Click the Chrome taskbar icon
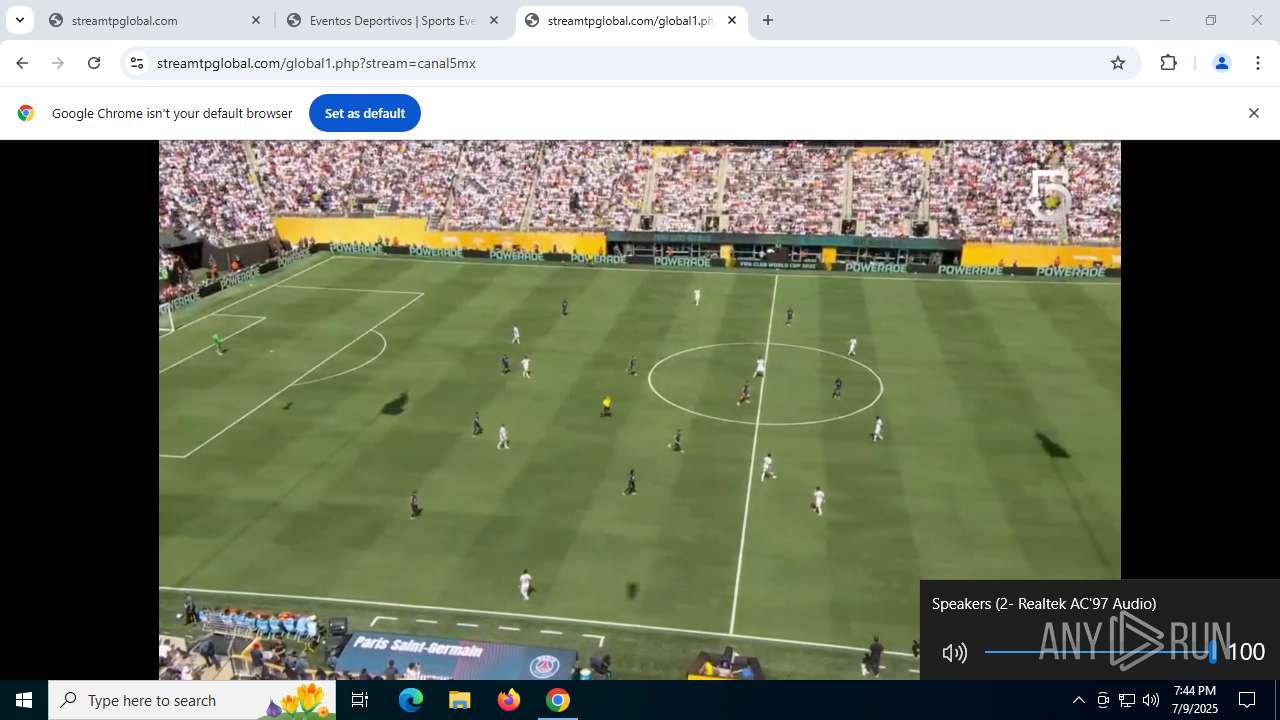The image size is (1280, 720). [x=558, y=700]
